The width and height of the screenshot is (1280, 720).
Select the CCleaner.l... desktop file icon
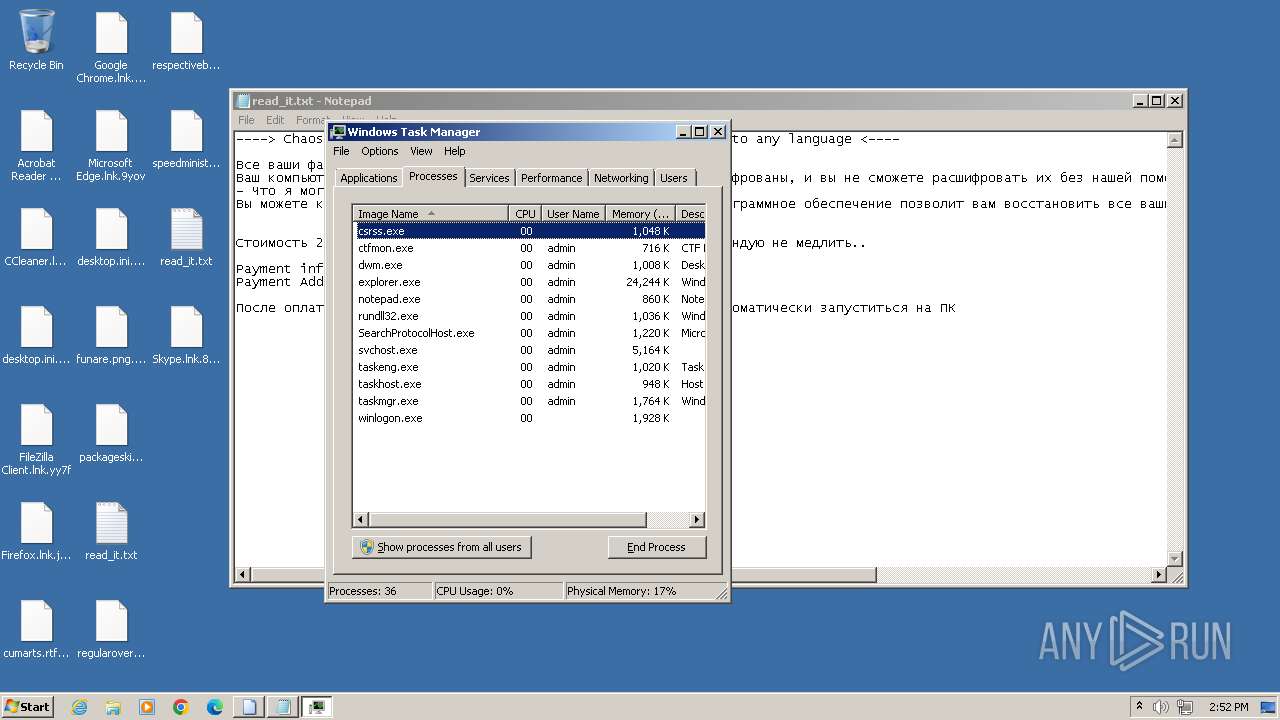click(x=36, y=237)
